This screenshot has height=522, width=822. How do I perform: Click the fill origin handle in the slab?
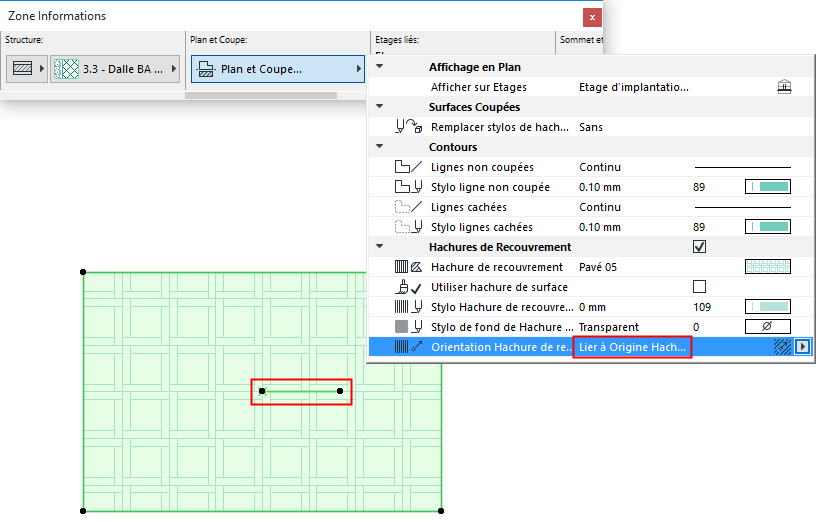pyautogui.click(x=262, y=391)
